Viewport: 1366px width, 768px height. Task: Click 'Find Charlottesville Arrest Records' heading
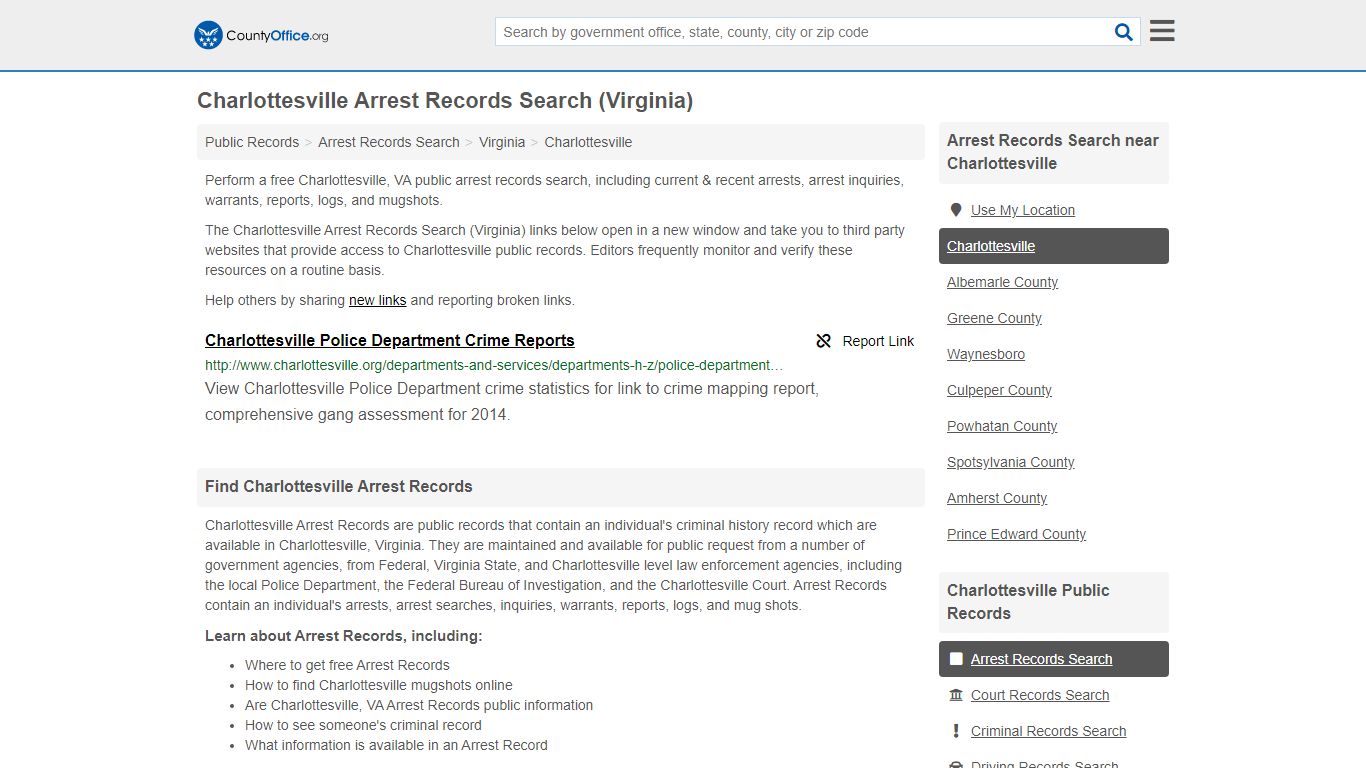pyautogui.click(x=339, y=486)
